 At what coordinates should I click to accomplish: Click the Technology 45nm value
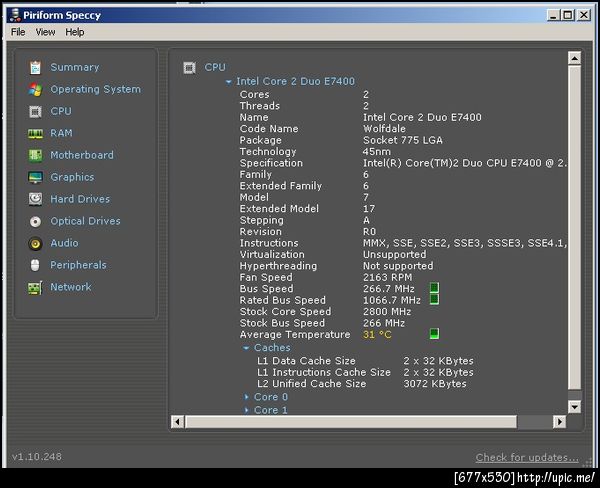point(377,152)
